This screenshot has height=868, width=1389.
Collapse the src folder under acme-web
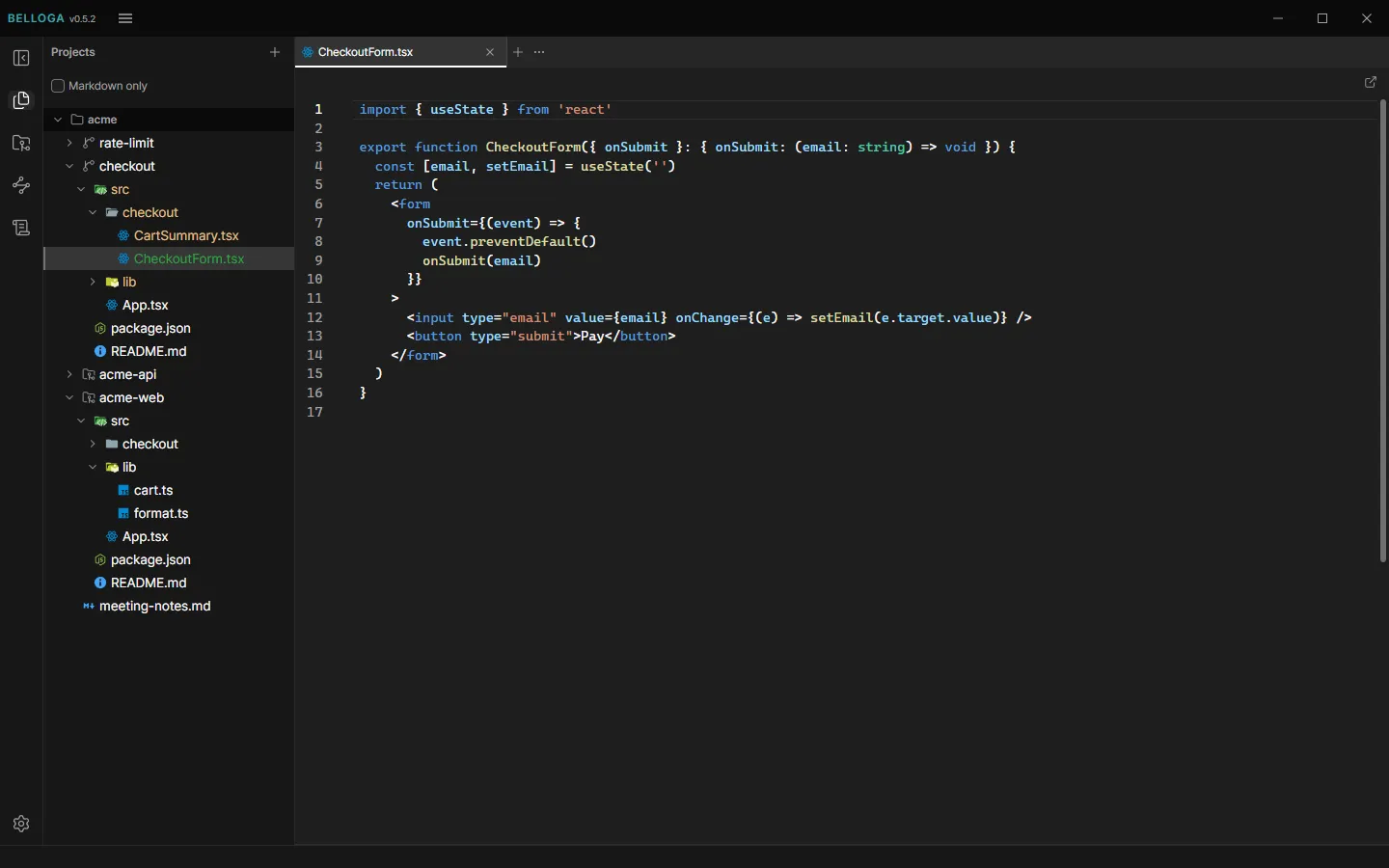pos(81,420)
